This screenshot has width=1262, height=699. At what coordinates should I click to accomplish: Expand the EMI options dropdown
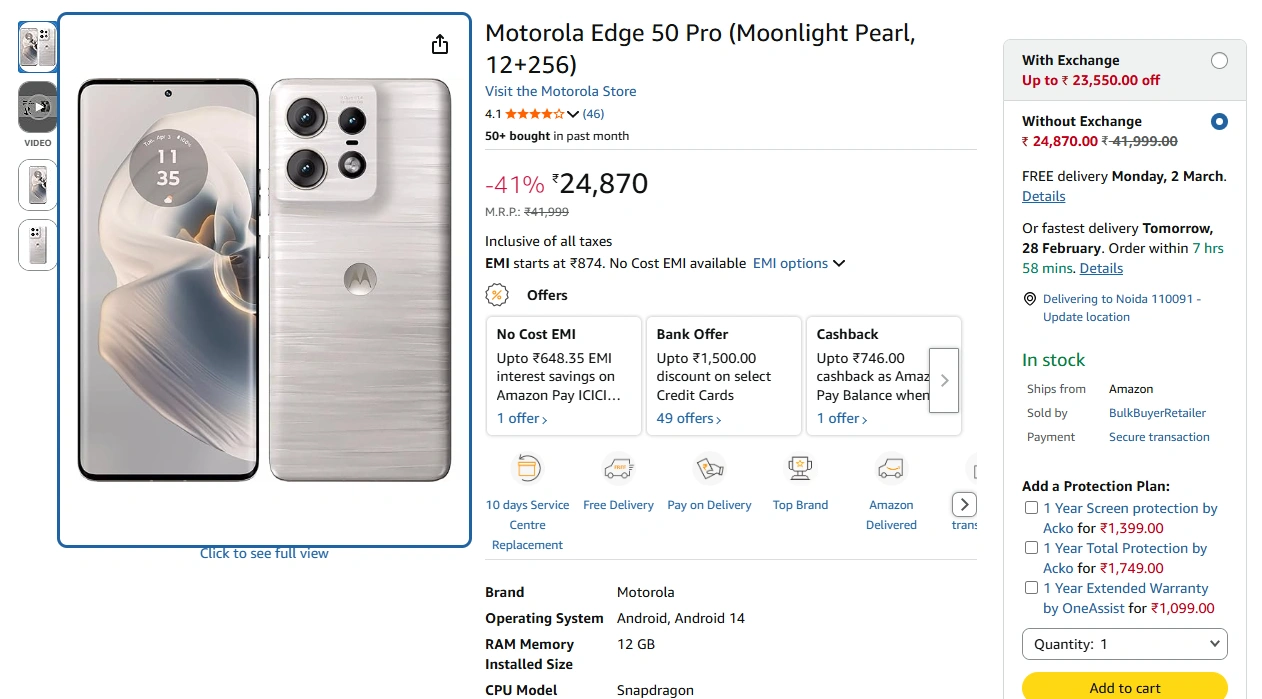798,263
